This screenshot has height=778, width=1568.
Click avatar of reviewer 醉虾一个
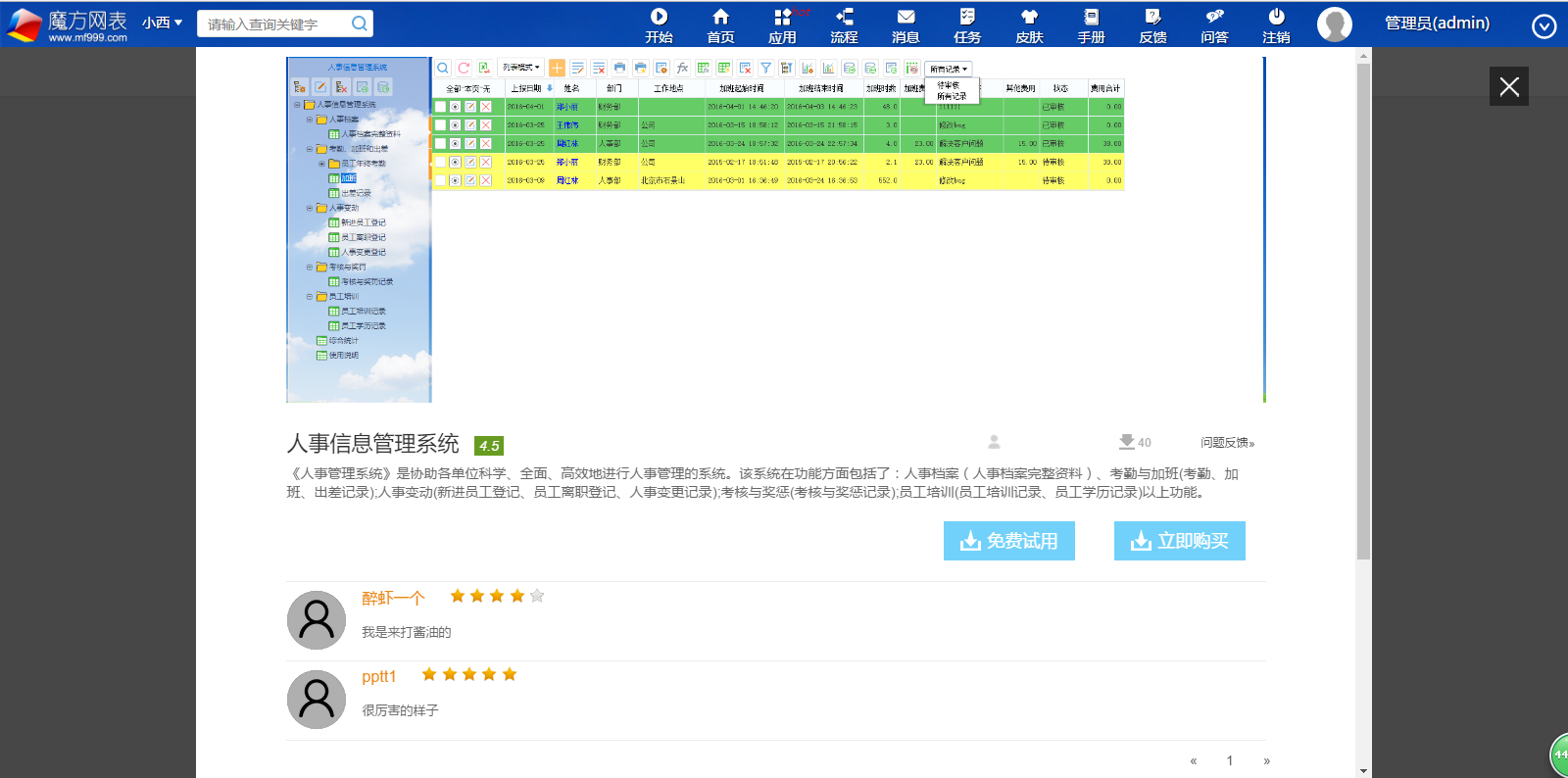[x=317, y=620]
